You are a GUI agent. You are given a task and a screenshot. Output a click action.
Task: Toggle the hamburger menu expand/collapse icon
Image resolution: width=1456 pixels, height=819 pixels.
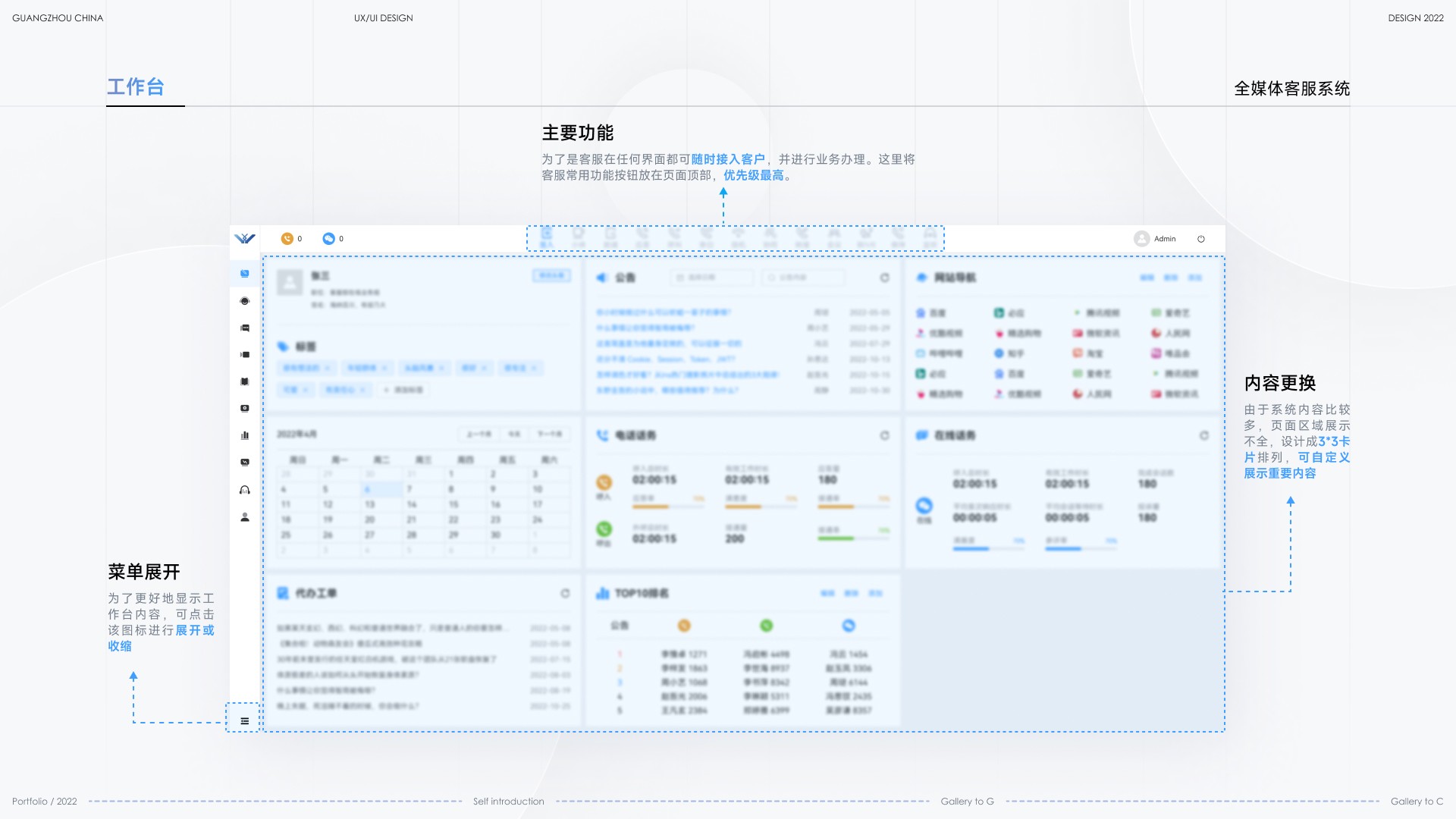click(x=244, y=721)
